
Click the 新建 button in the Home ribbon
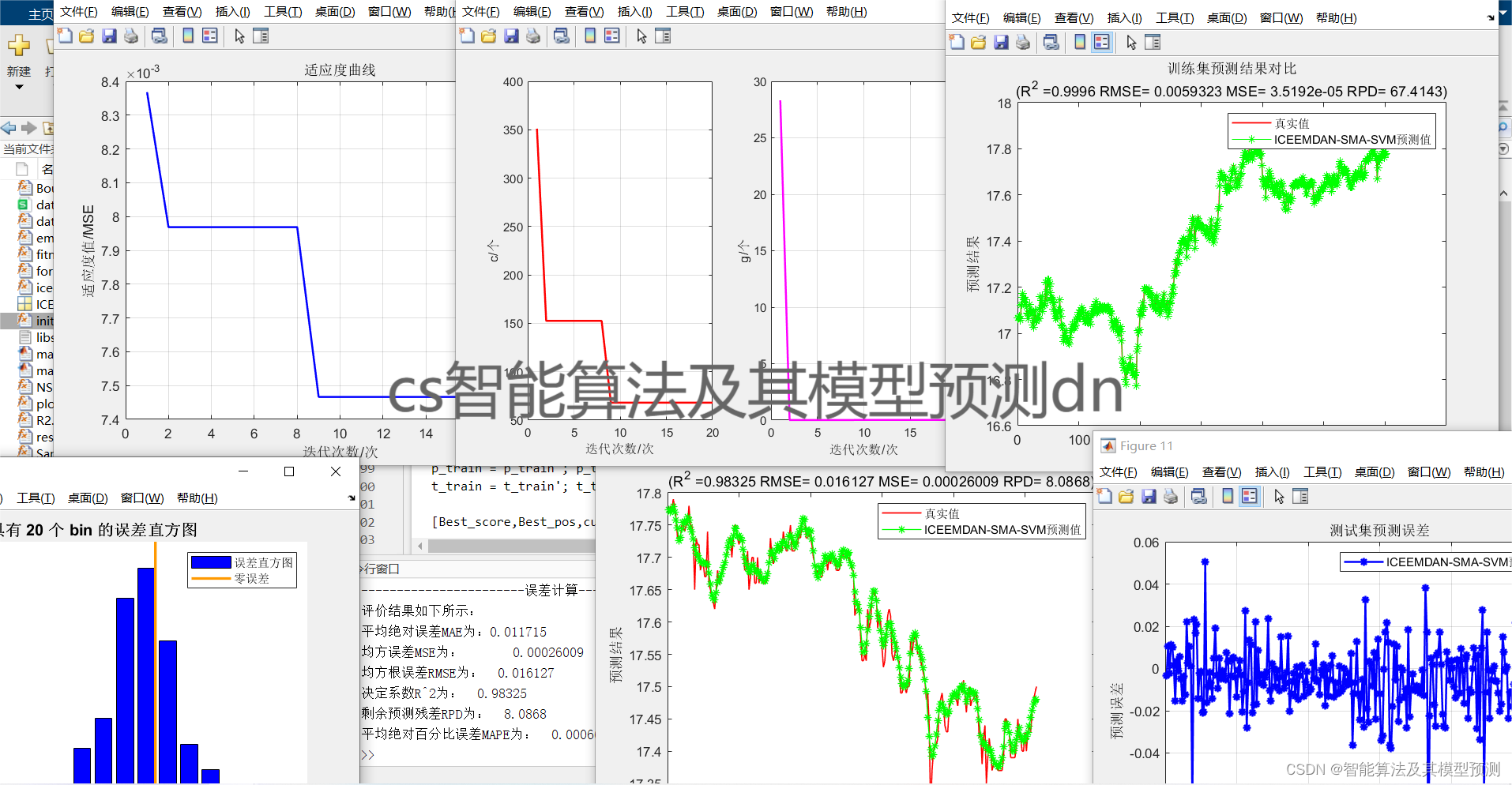coord(19,71)
